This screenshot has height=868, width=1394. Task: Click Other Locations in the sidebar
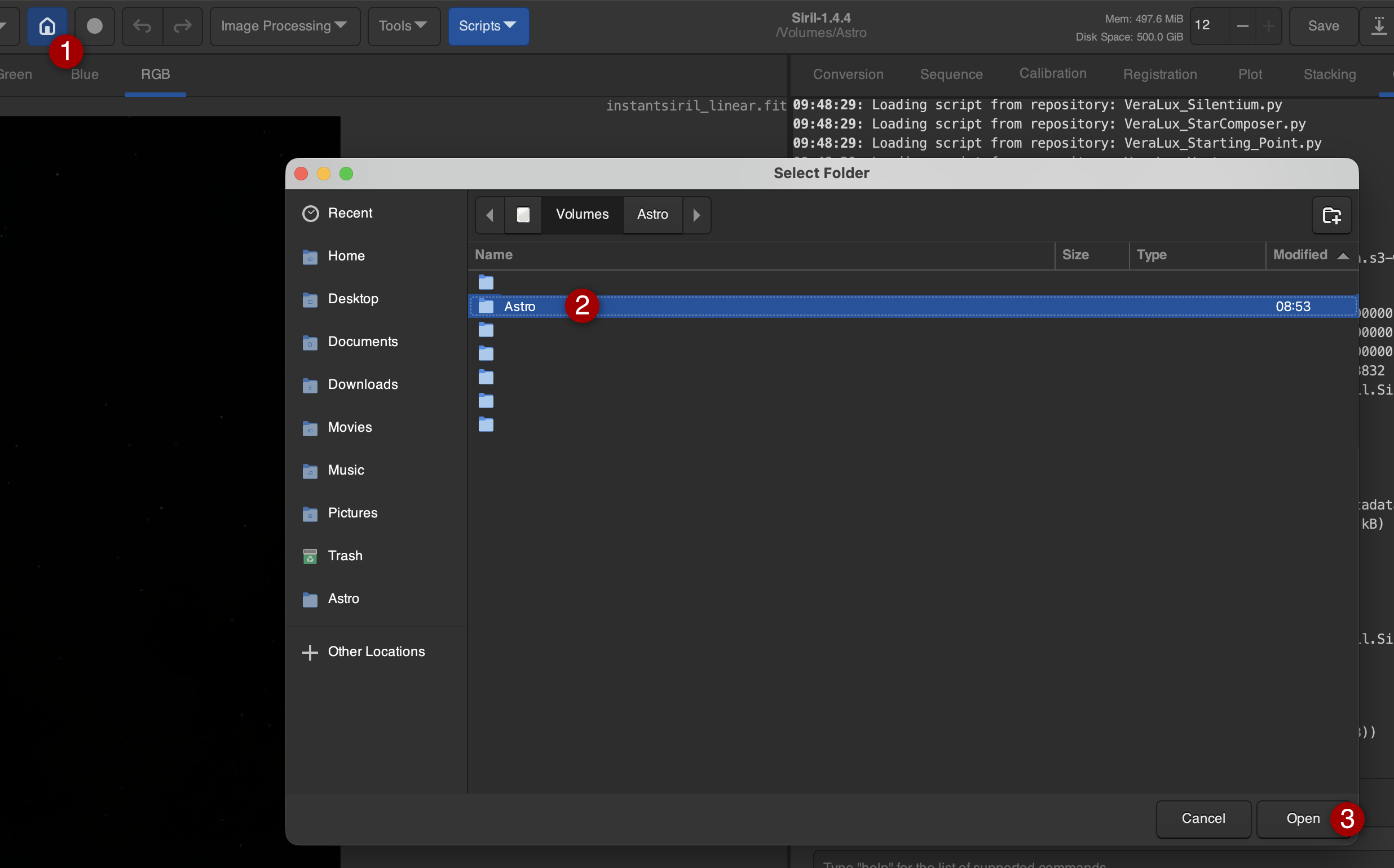(x=376, y=652)
